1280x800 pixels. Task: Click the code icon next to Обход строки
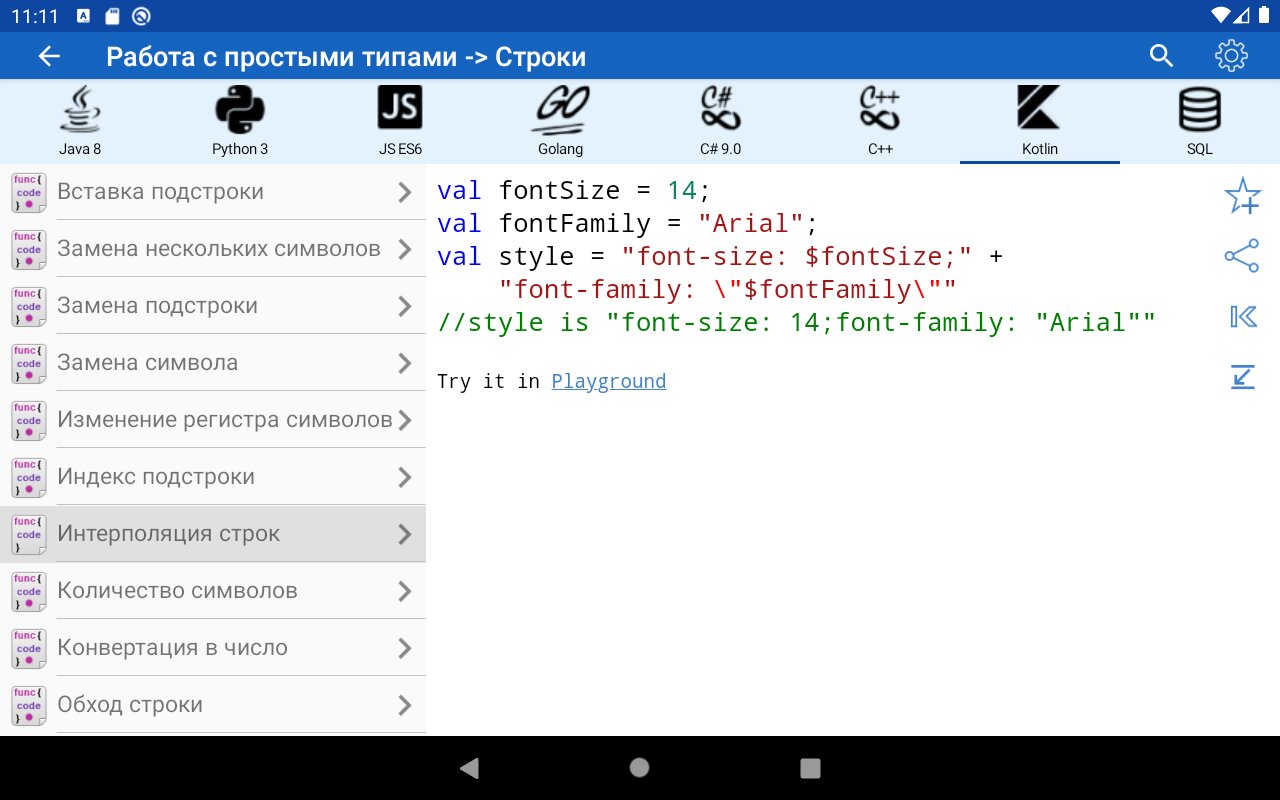(x=28, y=705)
